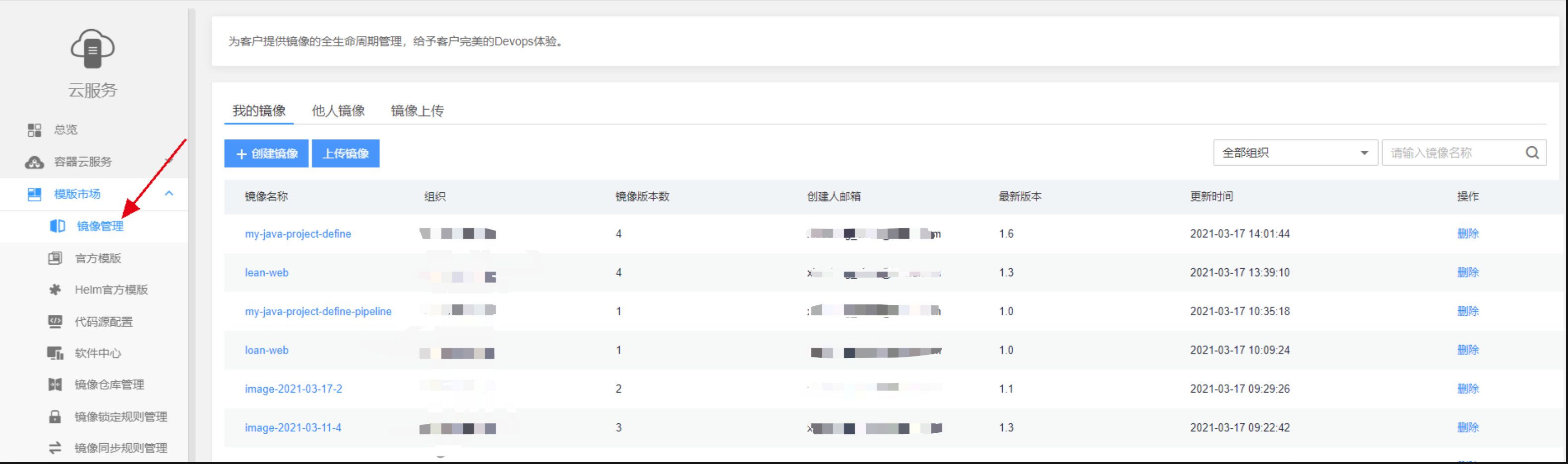1568x464 pixels.
Task: Switch to the 镜像上传 tab
Action: (417, 111)
